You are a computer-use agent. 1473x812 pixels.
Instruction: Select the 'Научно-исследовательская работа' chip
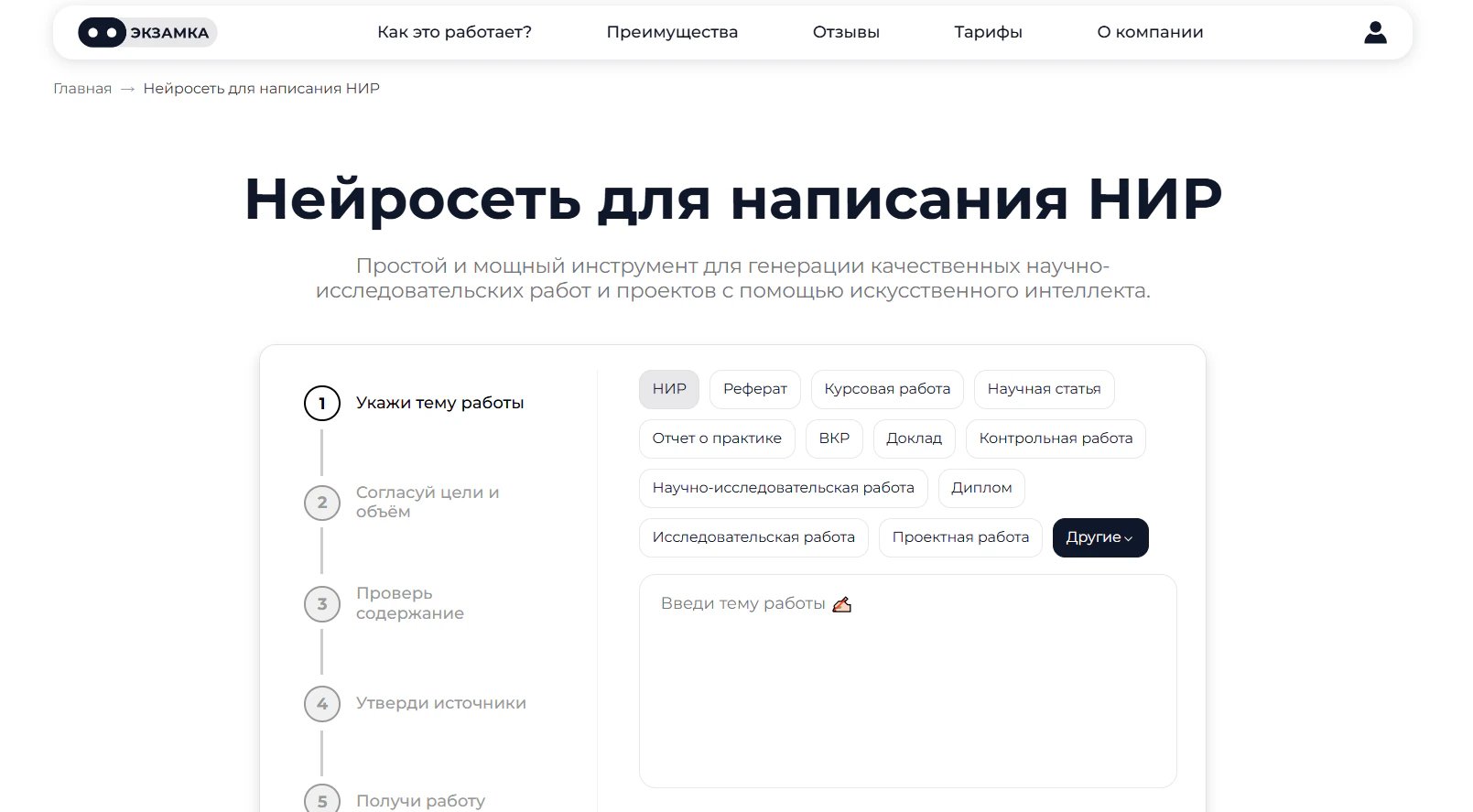784,488
